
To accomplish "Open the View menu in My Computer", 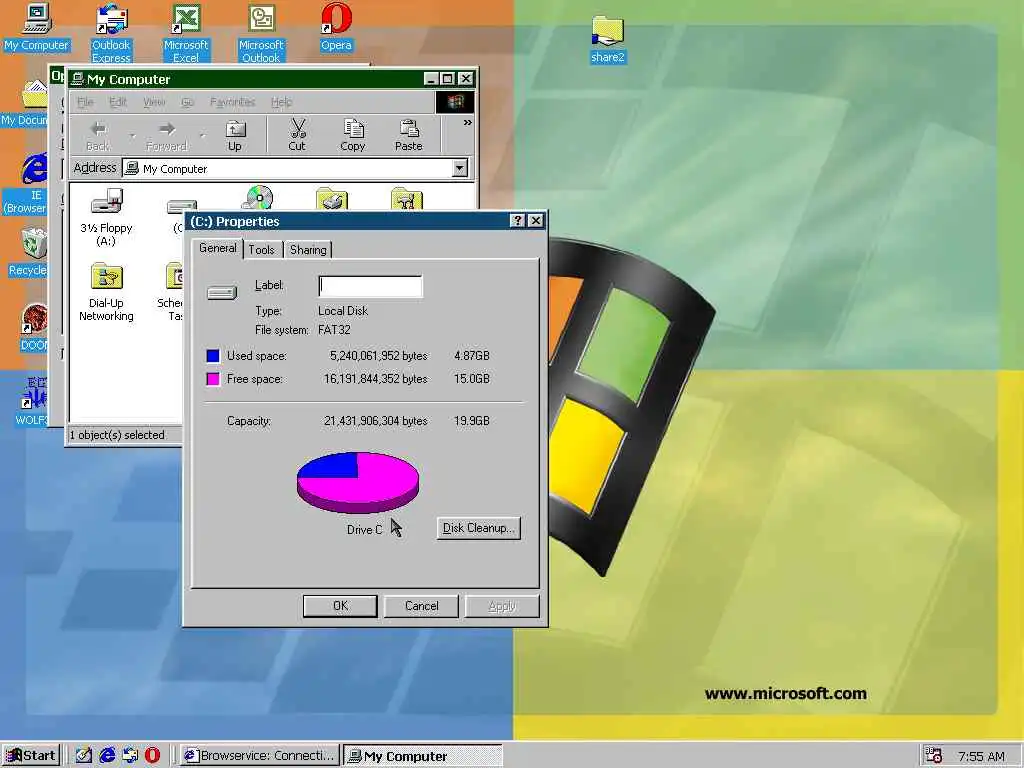I will pyautogui.click(x=154, y=102).
